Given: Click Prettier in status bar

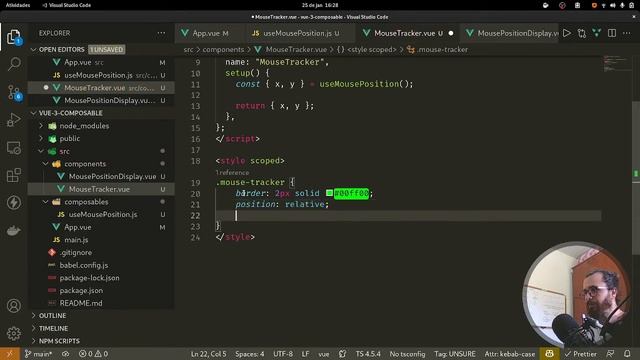Looking at the screenshot, I should coord(580,354).
